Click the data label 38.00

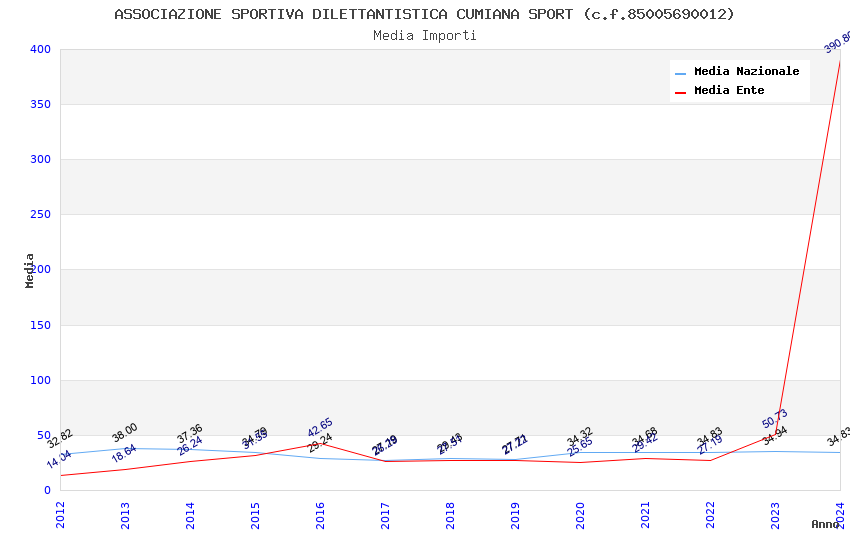[x=125, y=432]
